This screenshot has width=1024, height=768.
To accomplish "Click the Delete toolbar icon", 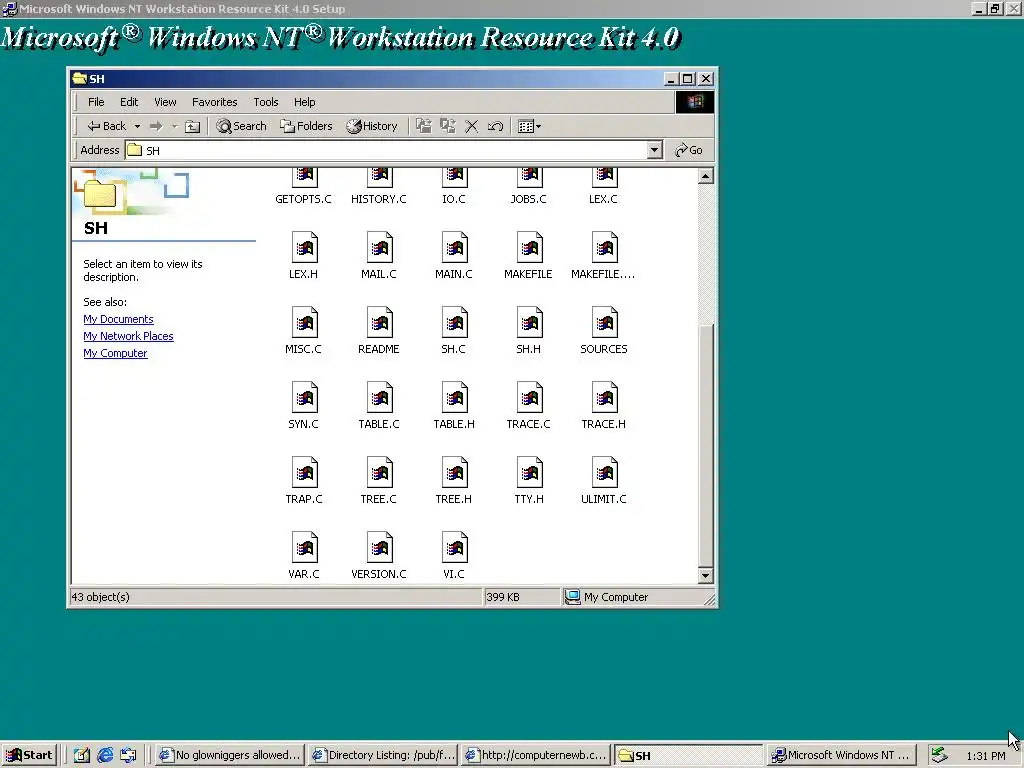I will (472, 126).
